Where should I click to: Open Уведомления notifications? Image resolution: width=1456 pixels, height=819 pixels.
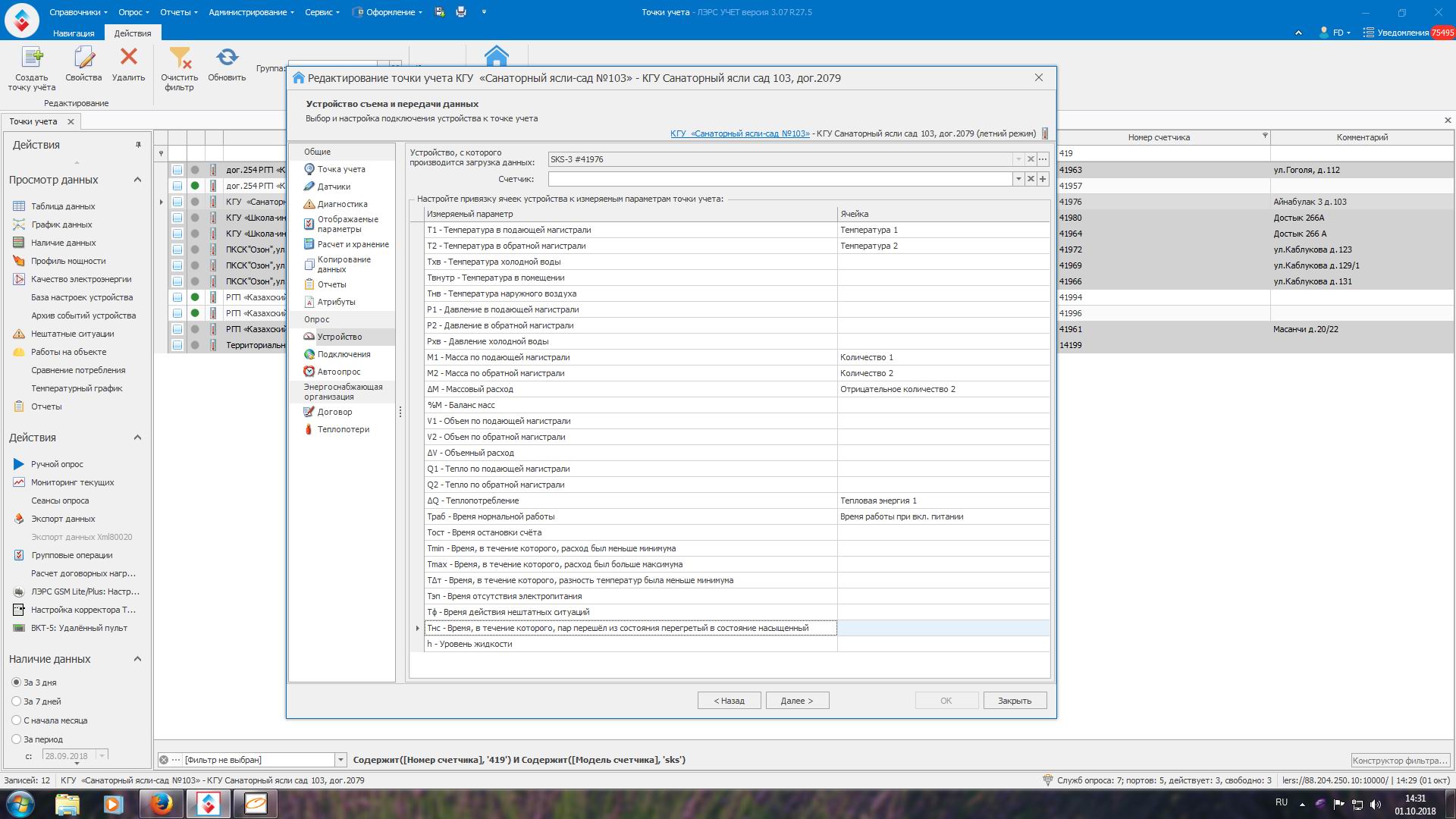click(x=1408, y=33)
